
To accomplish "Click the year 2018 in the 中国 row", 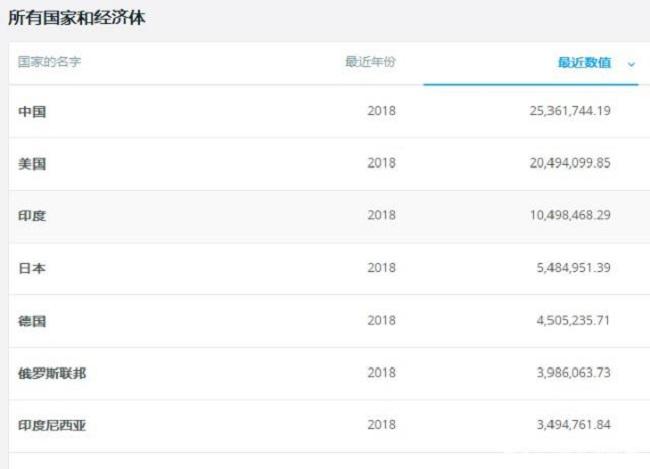I will (x=381, y=111).
